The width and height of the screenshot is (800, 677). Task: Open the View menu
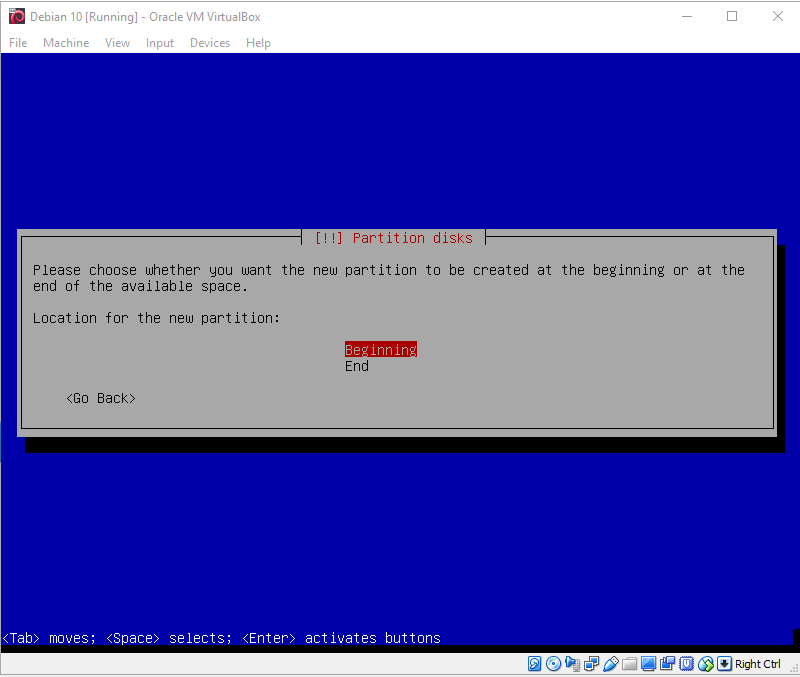(117, 43)
